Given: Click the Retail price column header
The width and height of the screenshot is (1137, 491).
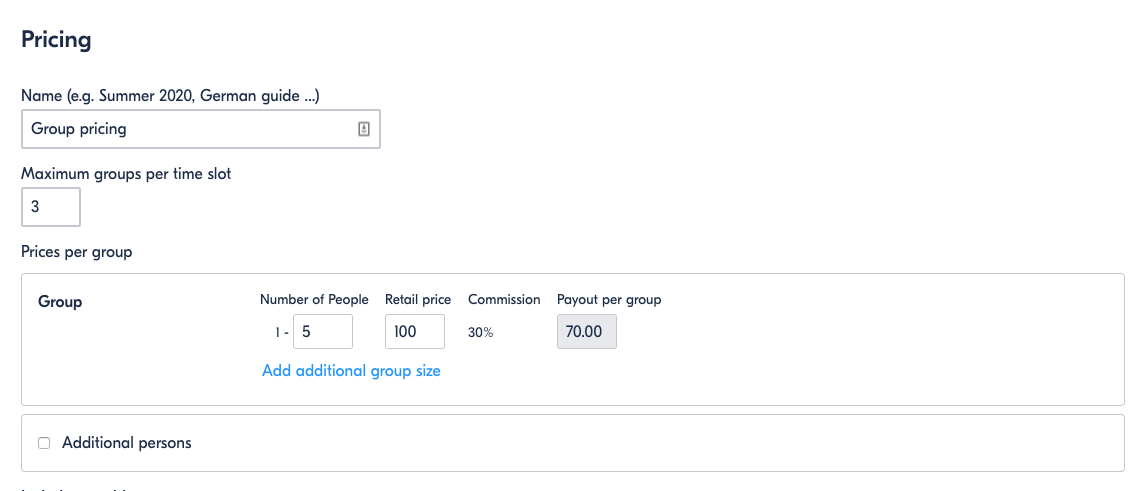Looking at the screenshot, I should pyautogui.click(x=418, y=300).
